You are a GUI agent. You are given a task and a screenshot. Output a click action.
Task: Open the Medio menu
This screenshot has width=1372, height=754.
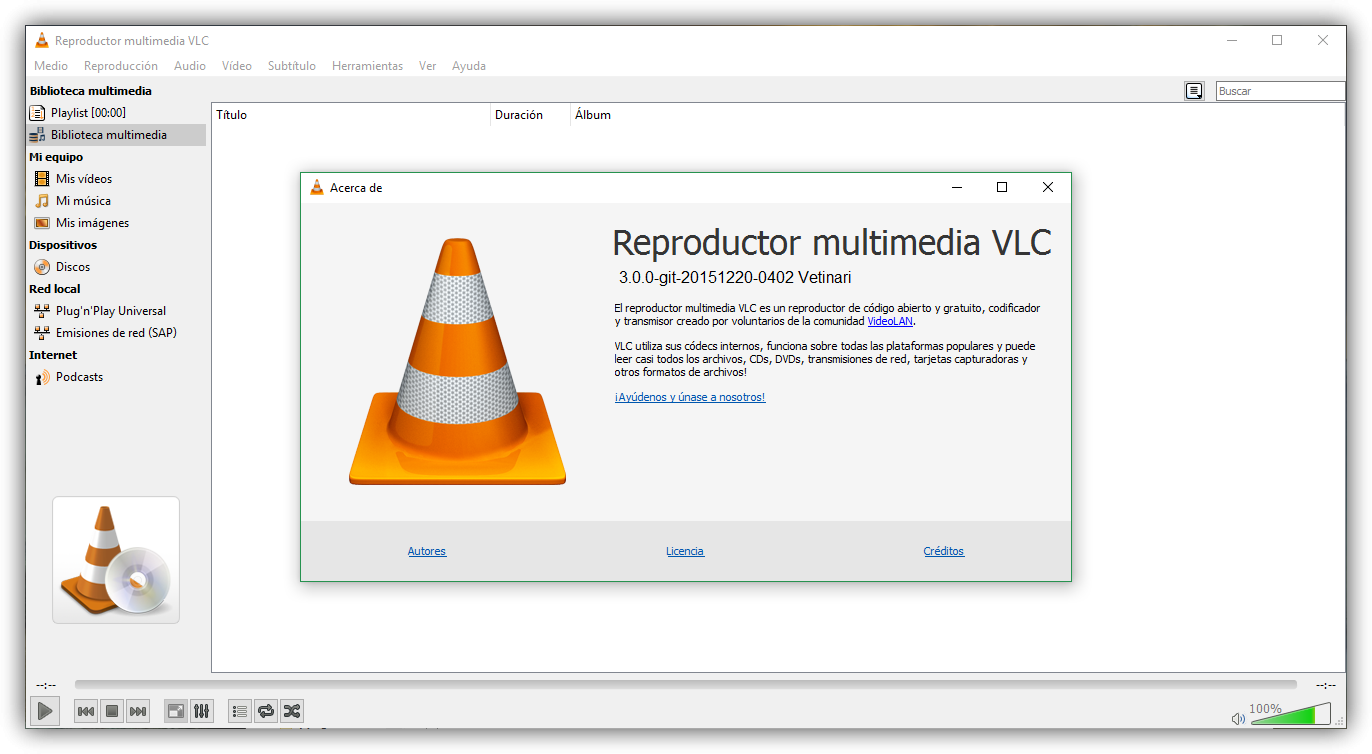click(51, 66)
